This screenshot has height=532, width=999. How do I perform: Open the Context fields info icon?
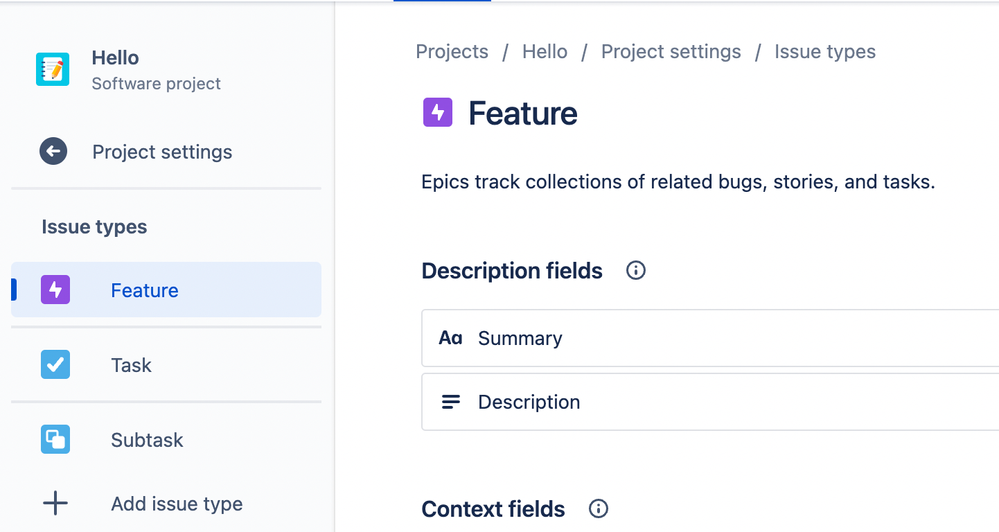[x=598, y=509]
